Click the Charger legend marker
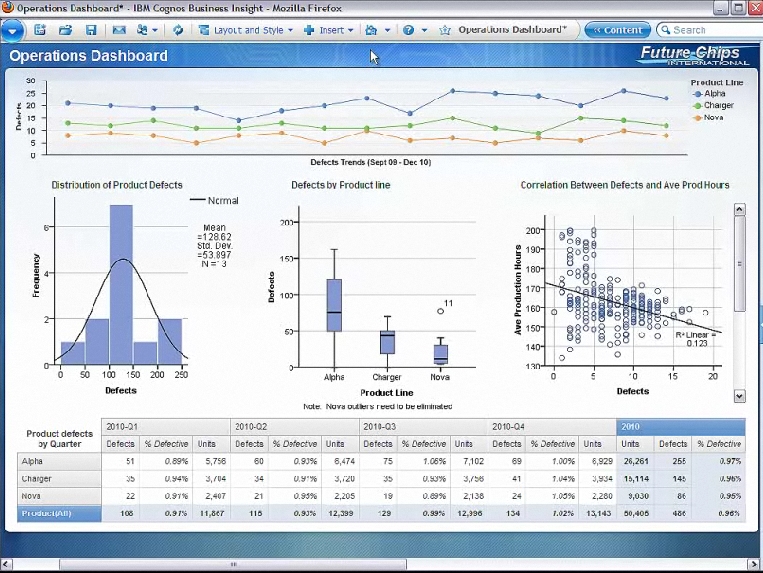Viewport: 763px width, 573px height. pyautogui.click(x=698, y=106)
